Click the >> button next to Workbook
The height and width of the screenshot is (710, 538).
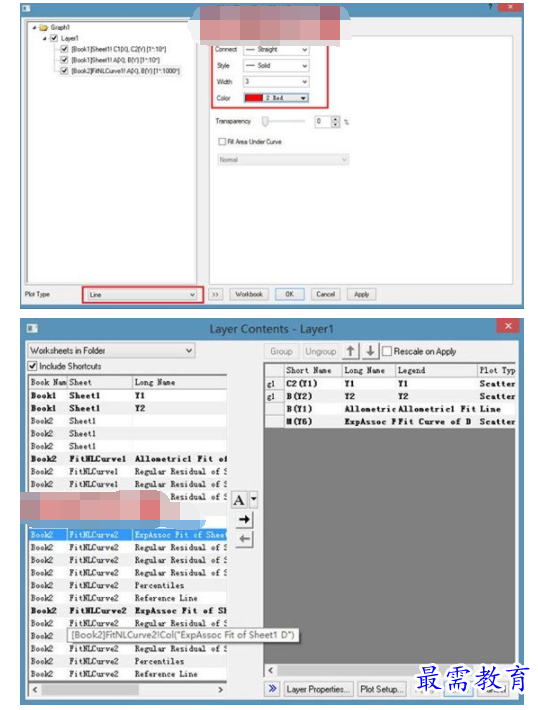(216, 294)
